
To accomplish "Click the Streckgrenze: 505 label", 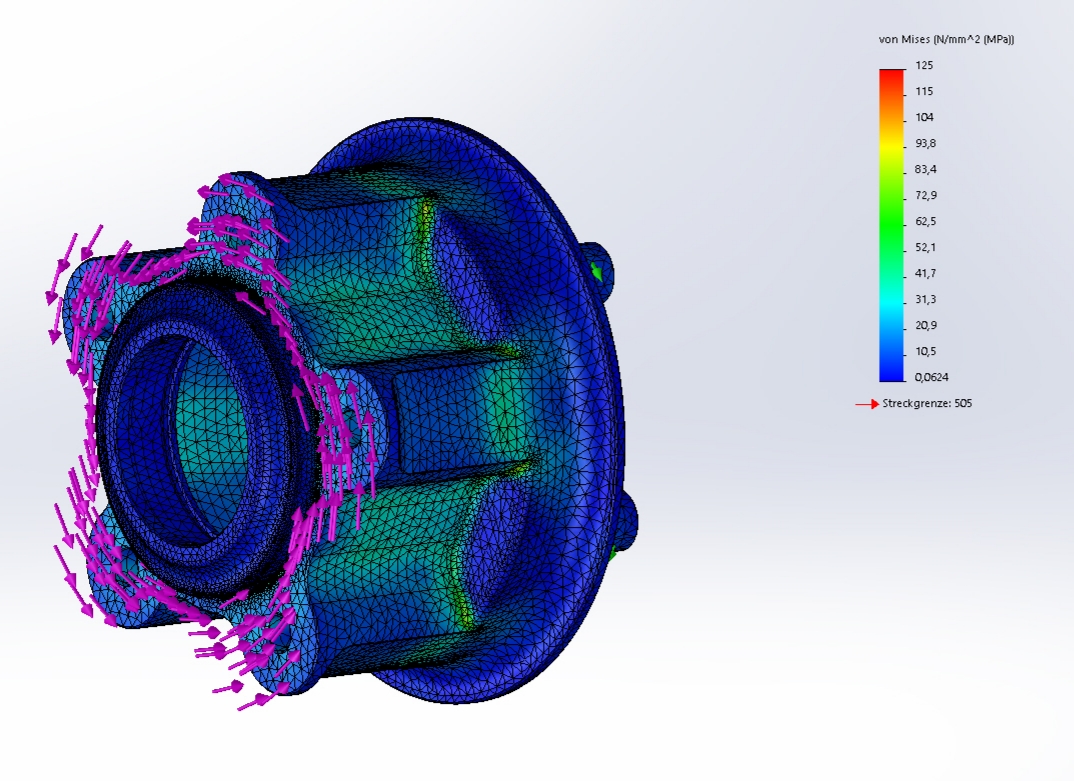I will 927,404.
